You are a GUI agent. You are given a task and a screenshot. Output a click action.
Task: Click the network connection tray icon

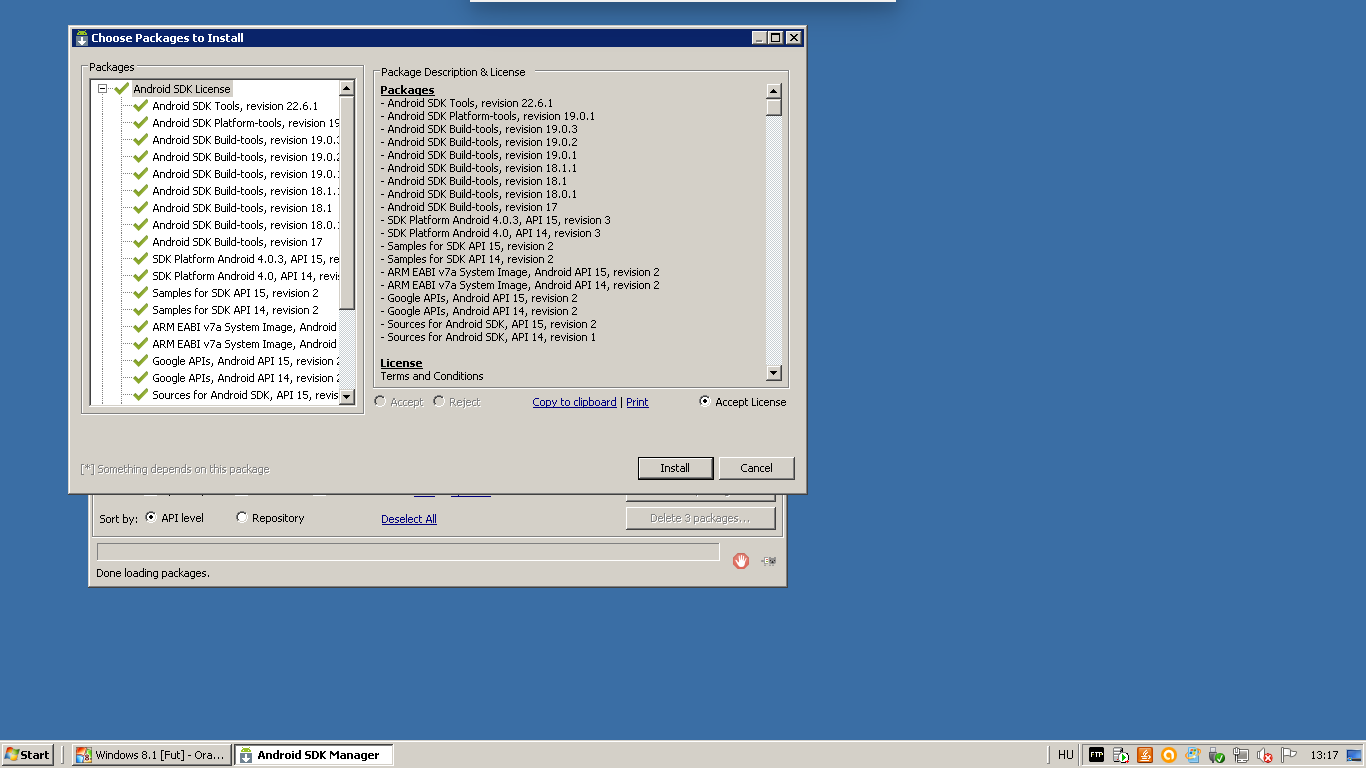point(1241,755)
